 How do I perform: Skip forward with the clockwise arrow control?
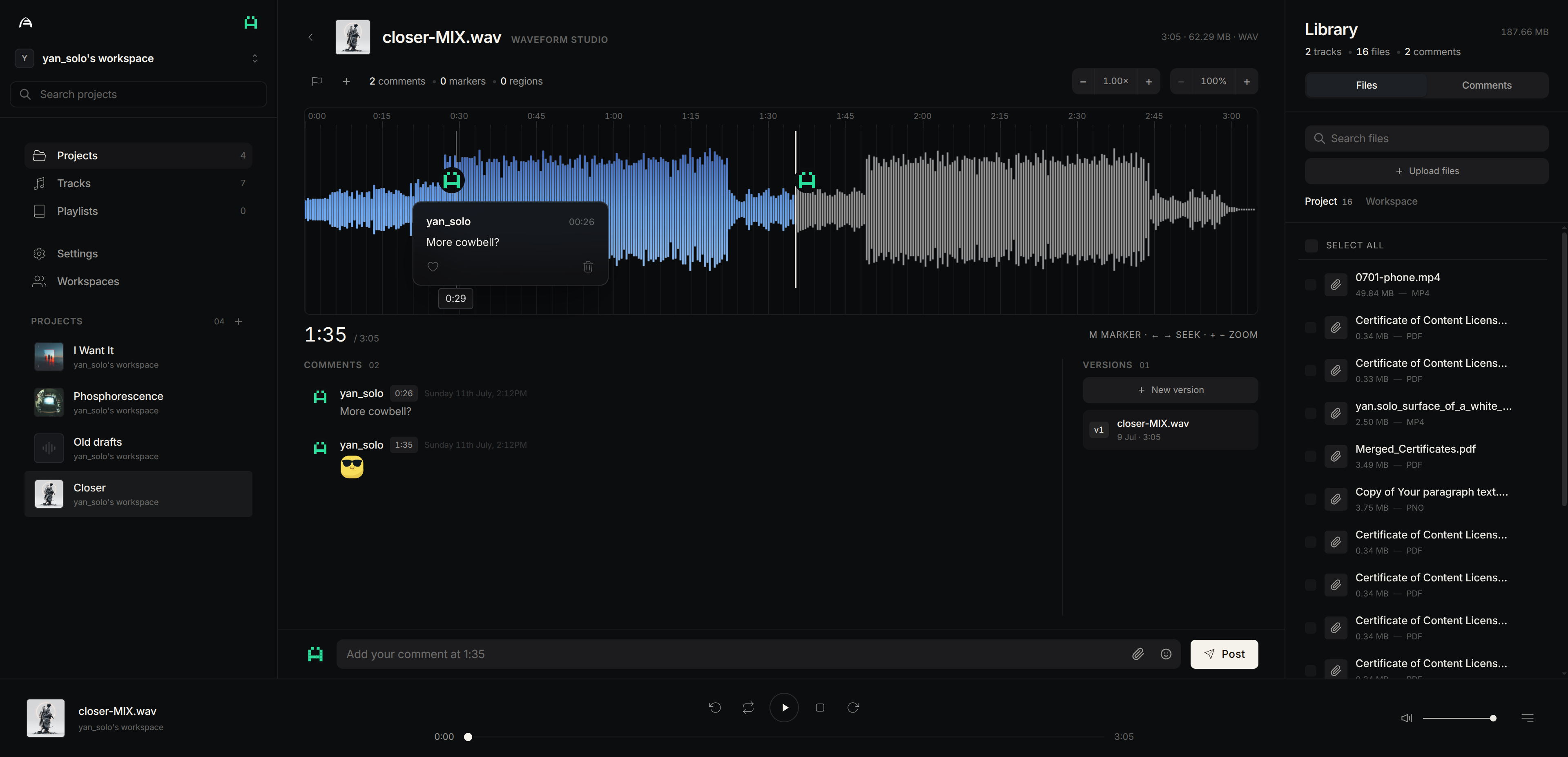tap(853, 708)
